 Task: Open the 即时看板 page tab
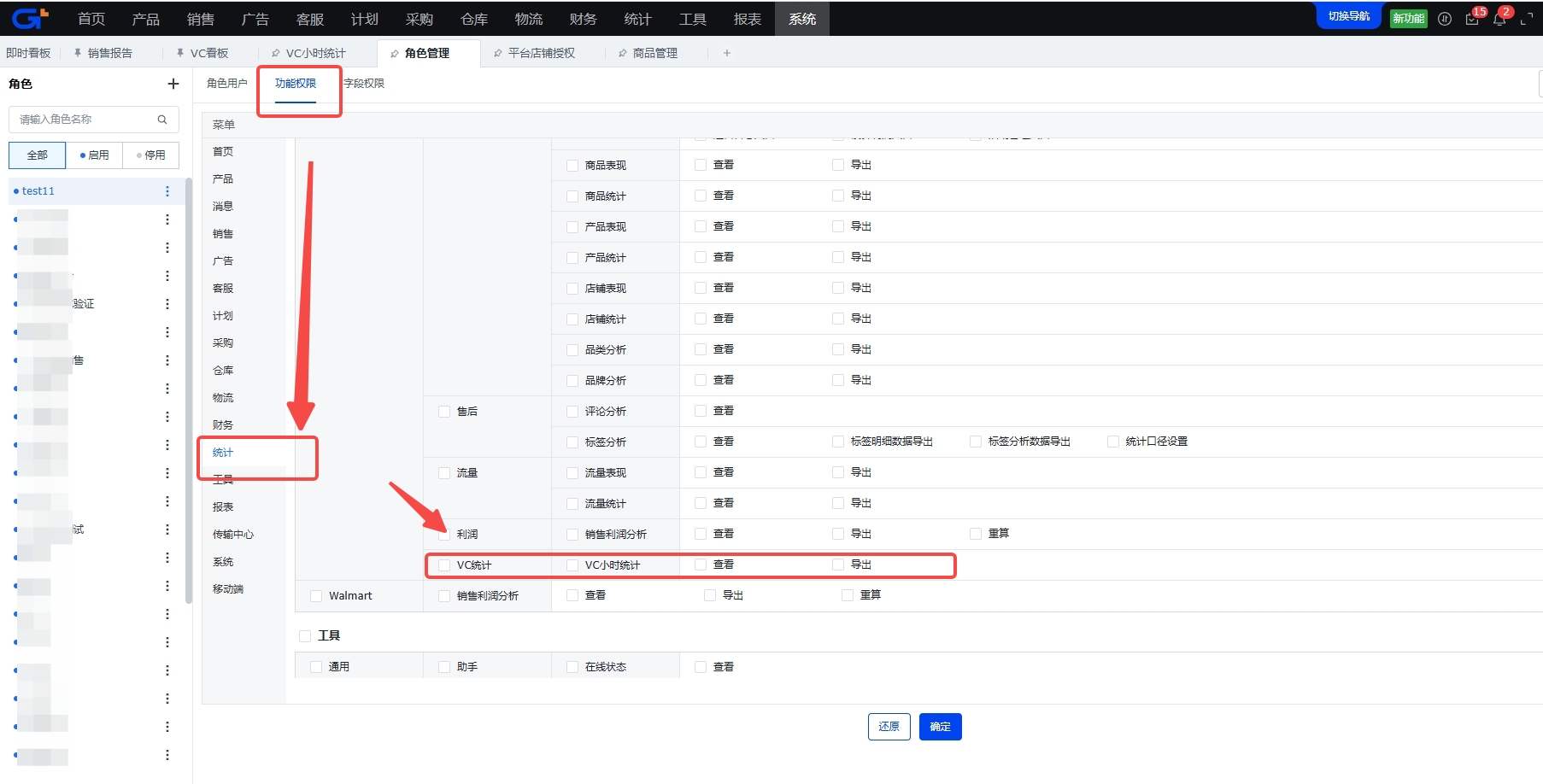pos(28,53)
